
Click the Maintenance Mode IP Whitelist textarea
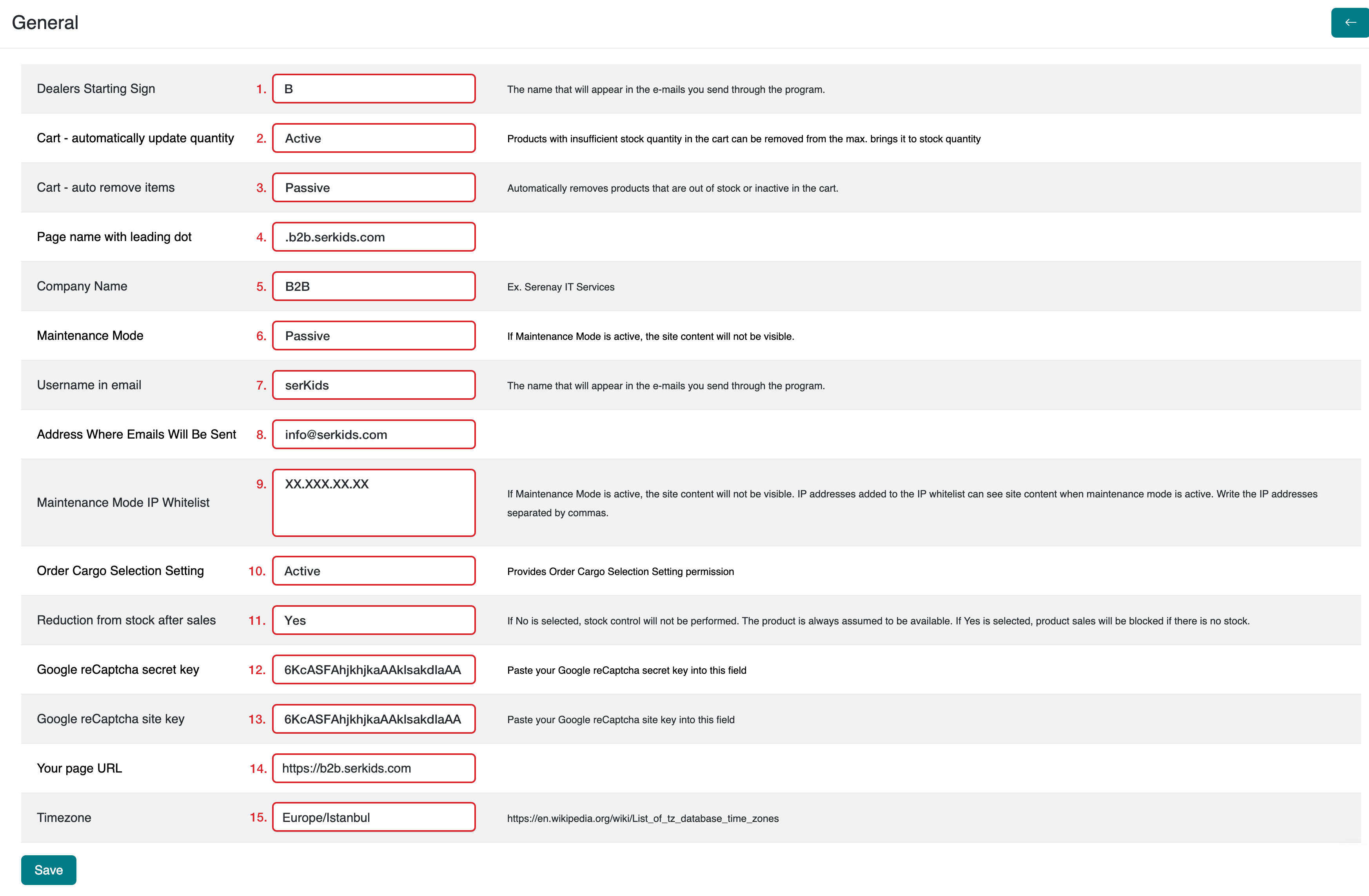tap(373, 502)
